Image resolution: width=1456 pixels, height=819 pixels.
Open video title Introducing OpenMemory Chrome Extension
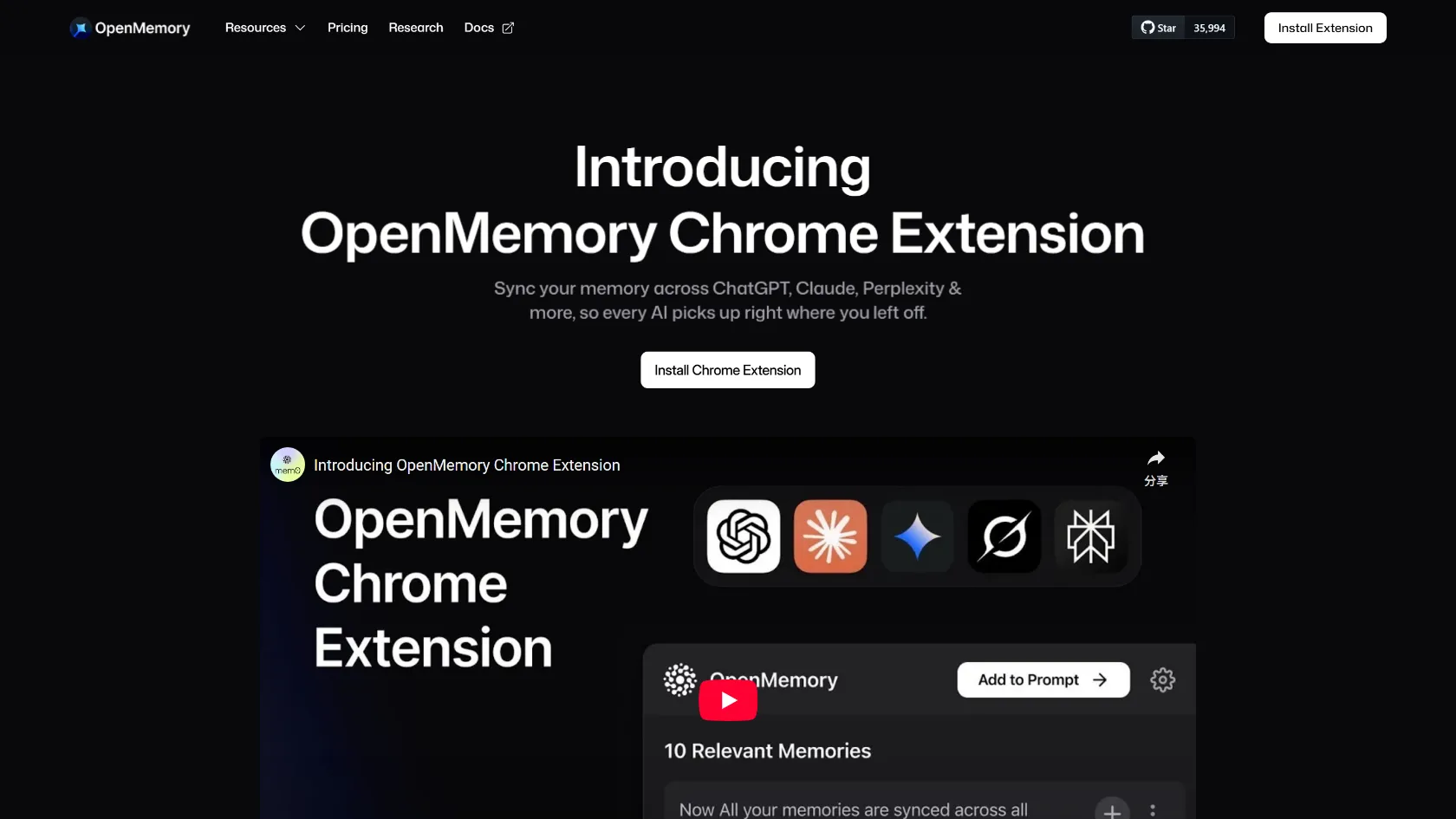(x=467, y=465)
